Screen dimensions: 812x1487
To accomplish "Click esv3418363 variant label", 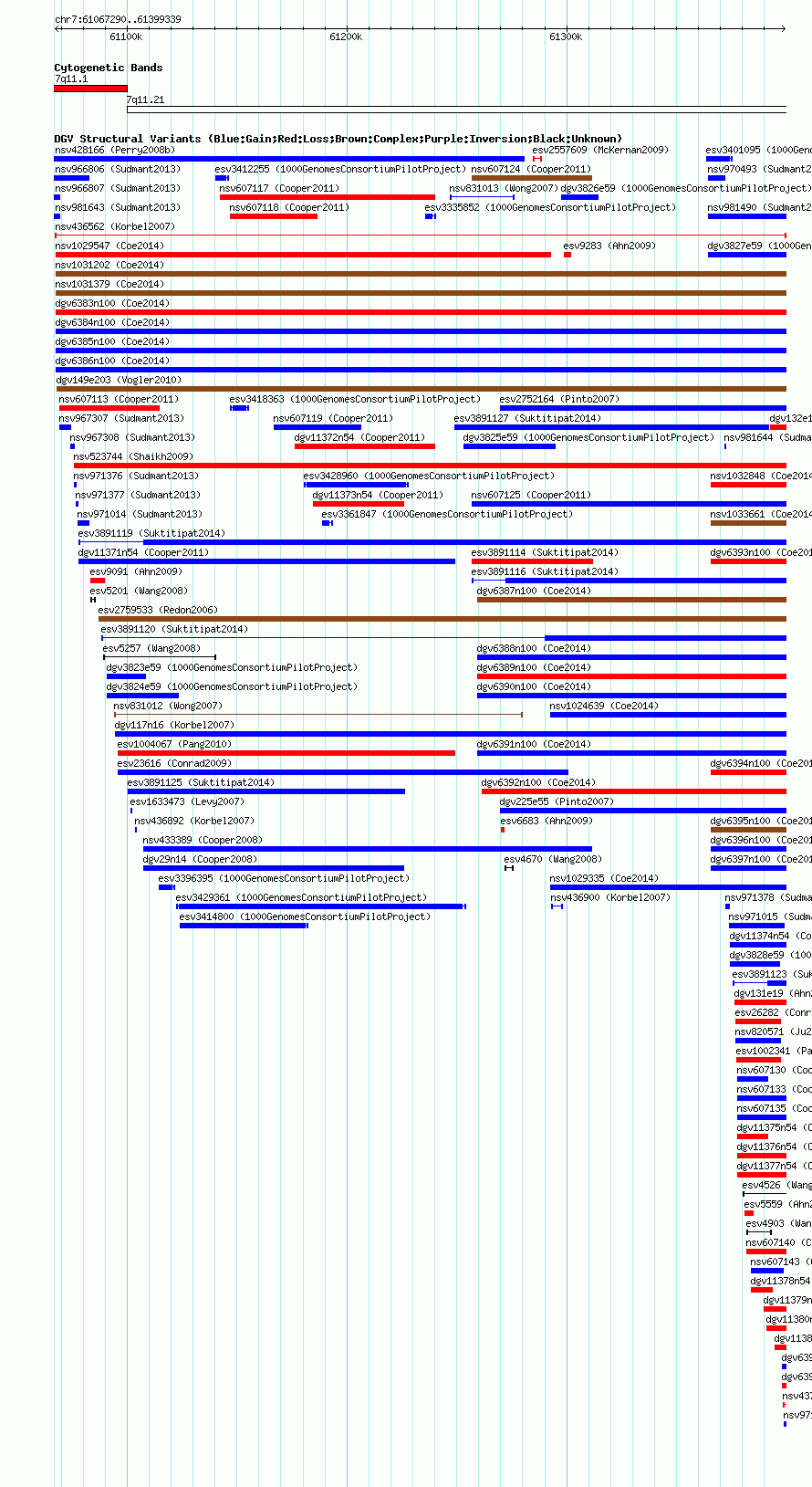I will pyautogui.click(x=355, y=399).
